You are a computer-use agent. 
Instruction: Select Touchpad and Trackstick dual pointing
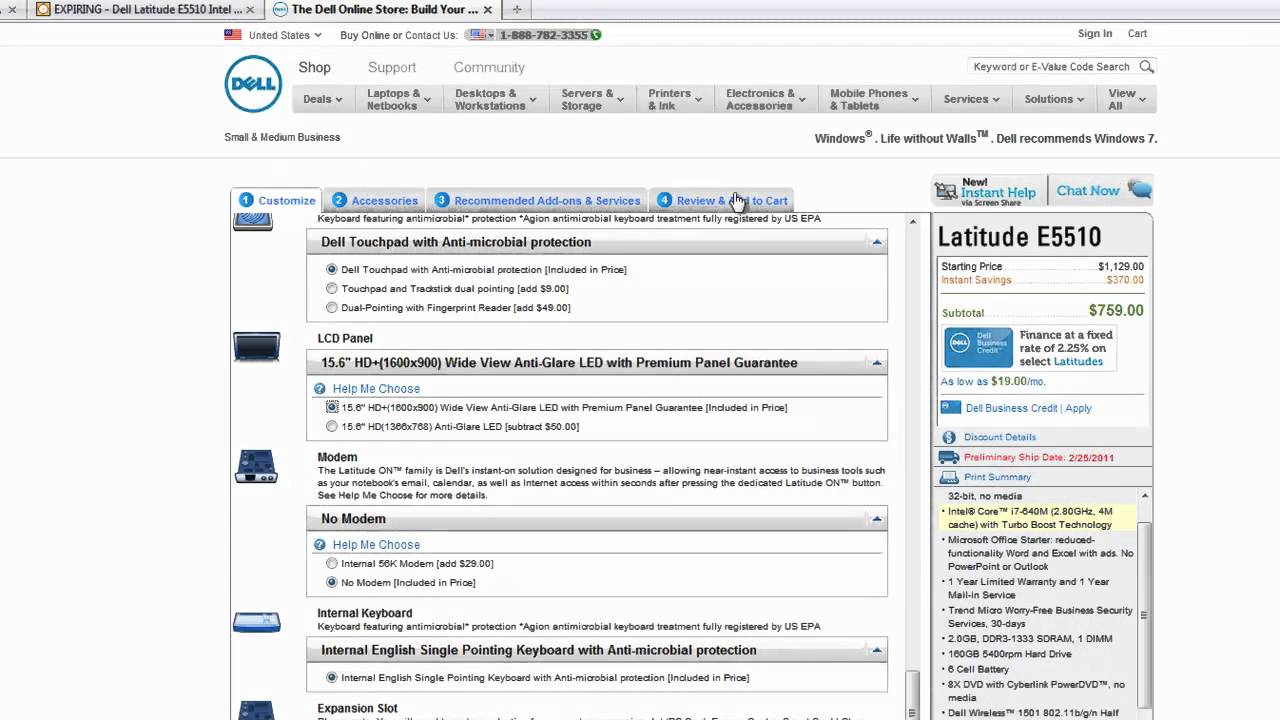coord(332,288)
